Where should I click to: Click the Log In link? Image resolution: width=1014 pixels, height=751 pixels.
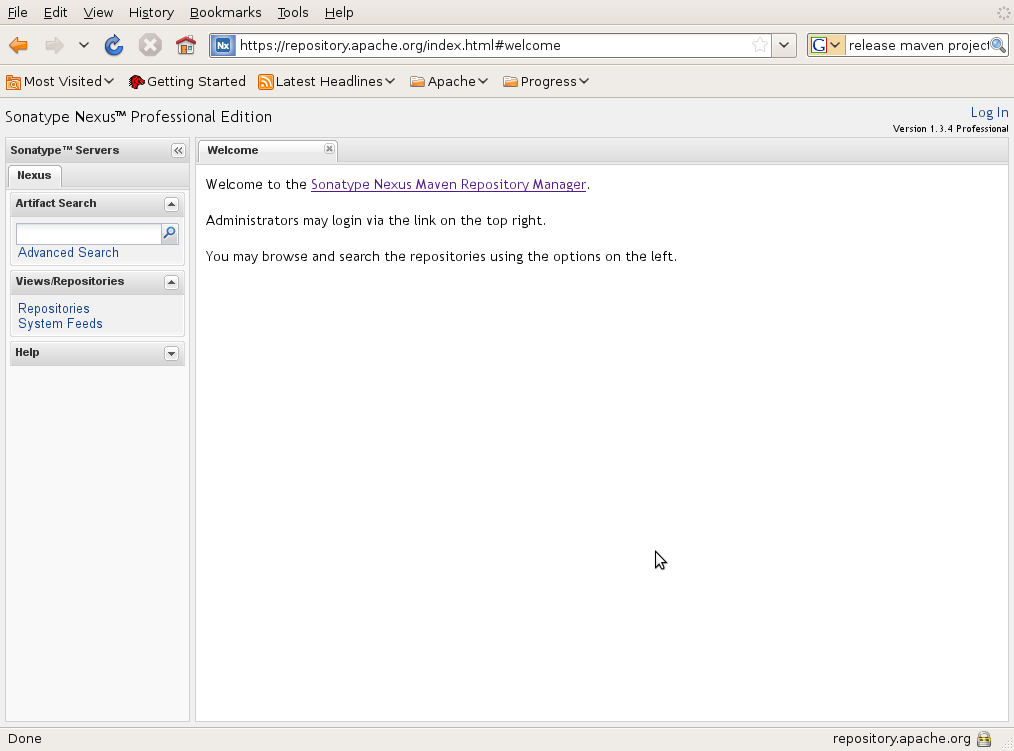click(x=989, y=113)
